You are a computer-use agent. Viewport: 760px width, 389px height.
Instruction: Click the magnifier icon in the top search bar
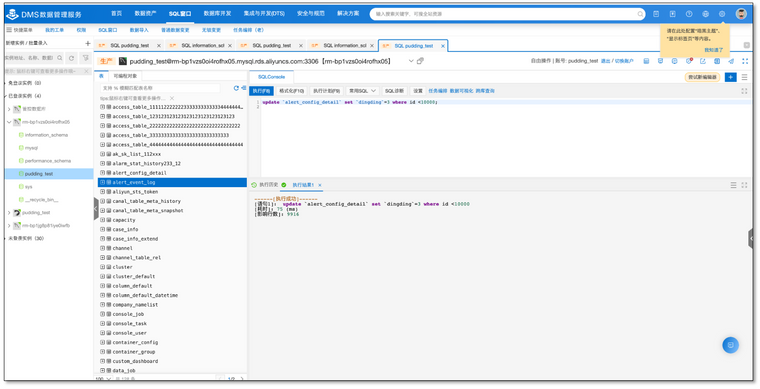click(640, 14)
